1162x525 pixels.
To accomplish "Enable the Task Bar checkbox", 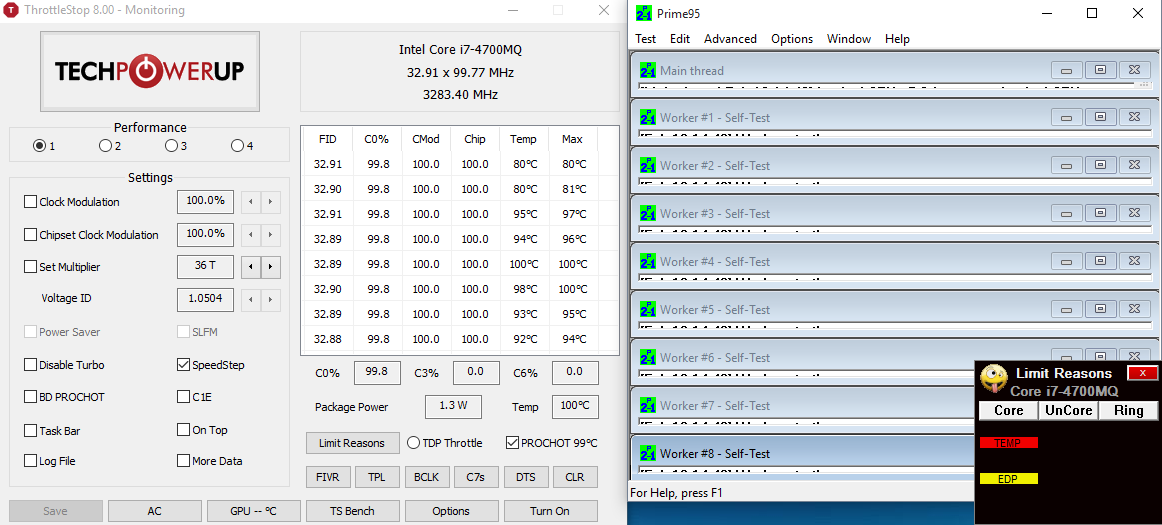I will click(x=30, y=430).
